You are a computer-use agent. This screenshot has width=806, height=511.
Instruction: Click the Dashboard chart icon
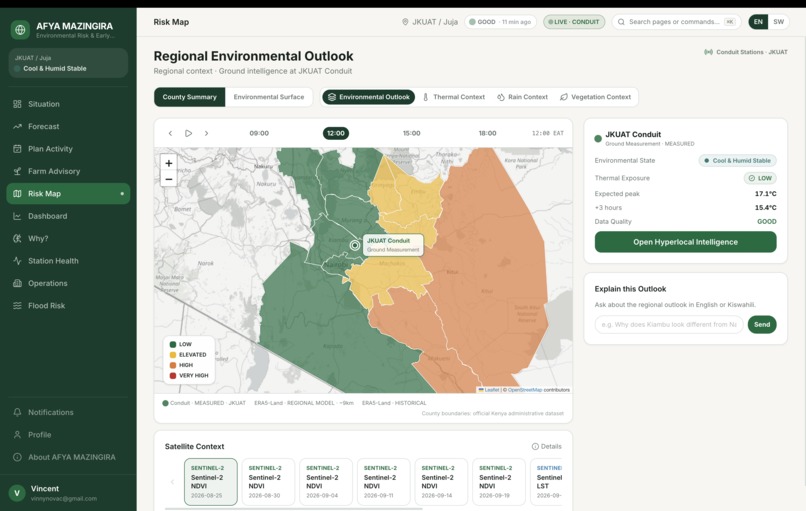tap(17, 216)
